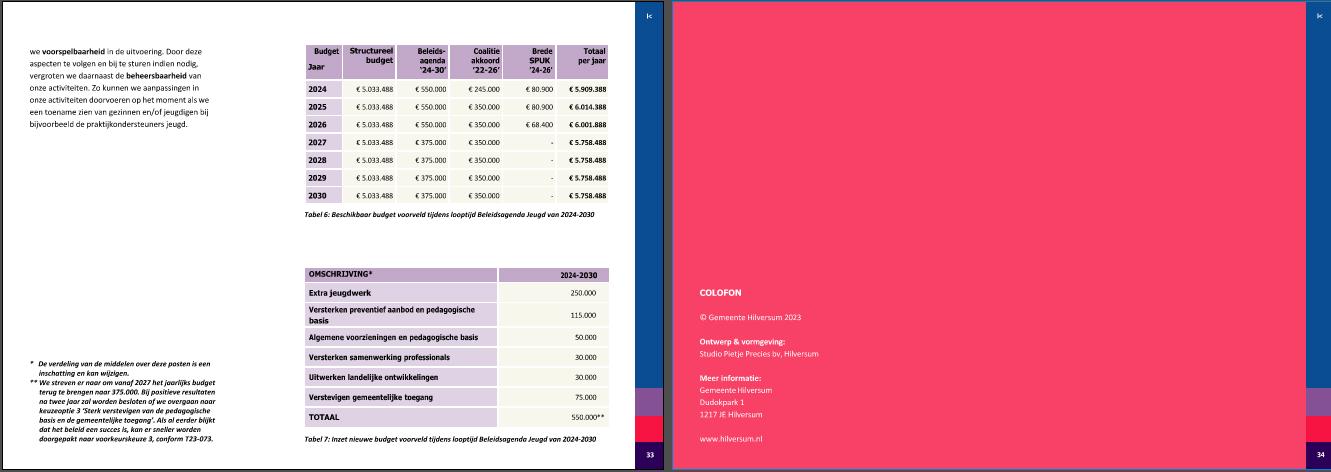
Task: Click the red block in page 34 sidebar
Action: pyautogui.click(x=1319, y=428)
